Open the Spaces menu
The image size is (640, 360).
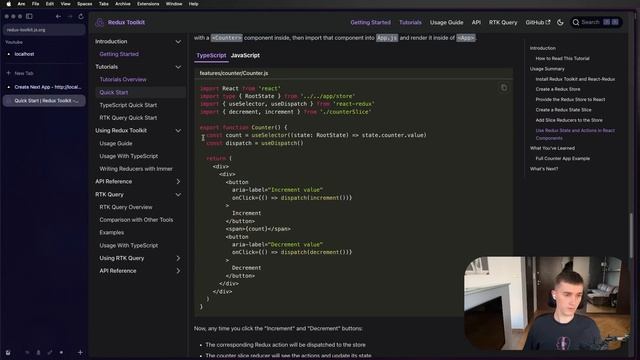(x=84, y=4)
